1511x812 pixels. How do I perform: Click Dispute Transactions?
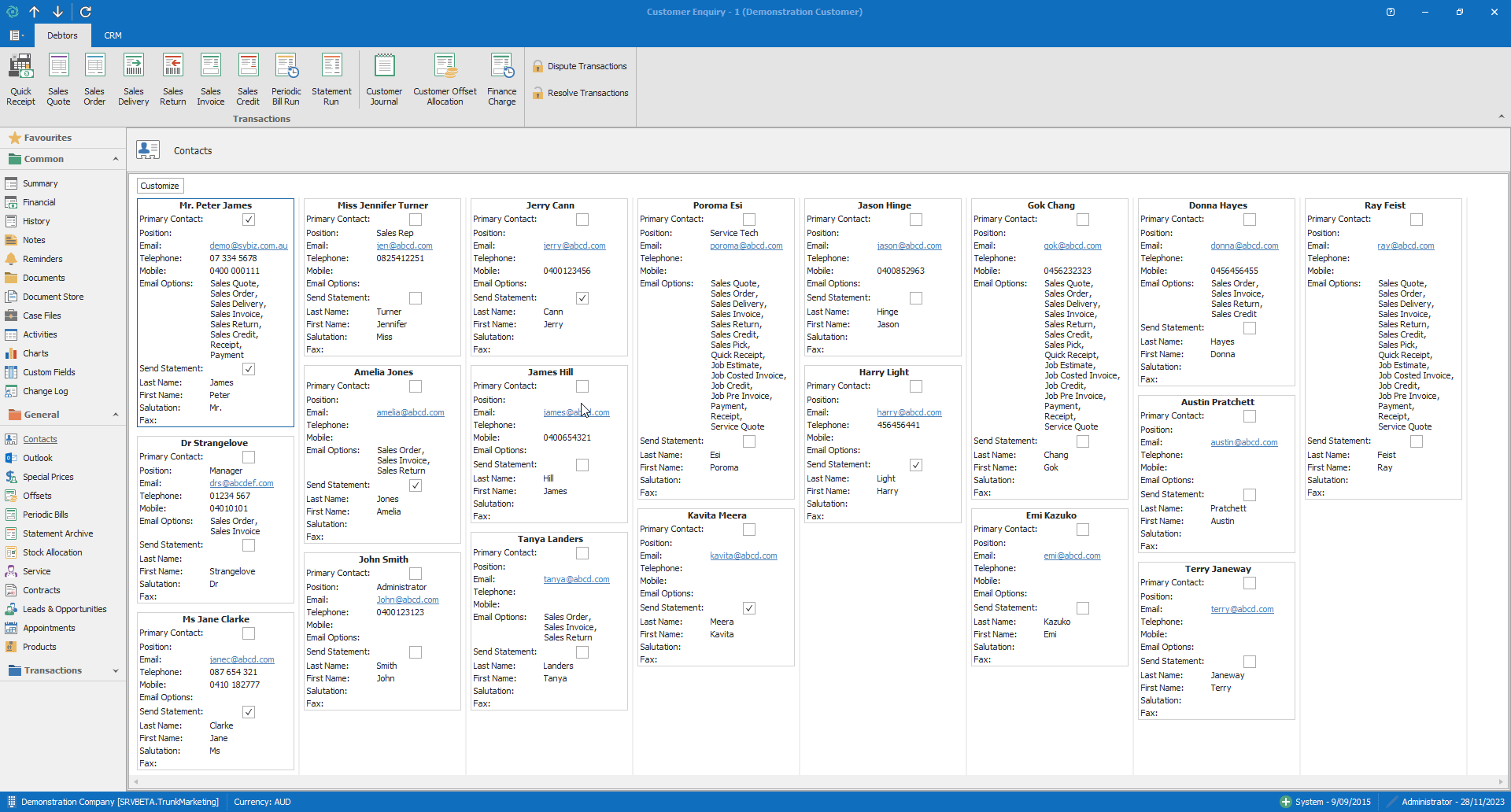click(x=586, y=66)
